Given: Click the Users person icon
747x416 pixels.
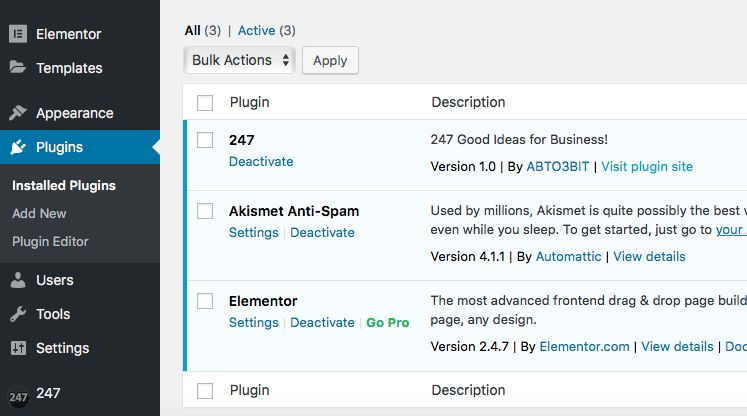Looking at the screenshot, I should 18,280.
